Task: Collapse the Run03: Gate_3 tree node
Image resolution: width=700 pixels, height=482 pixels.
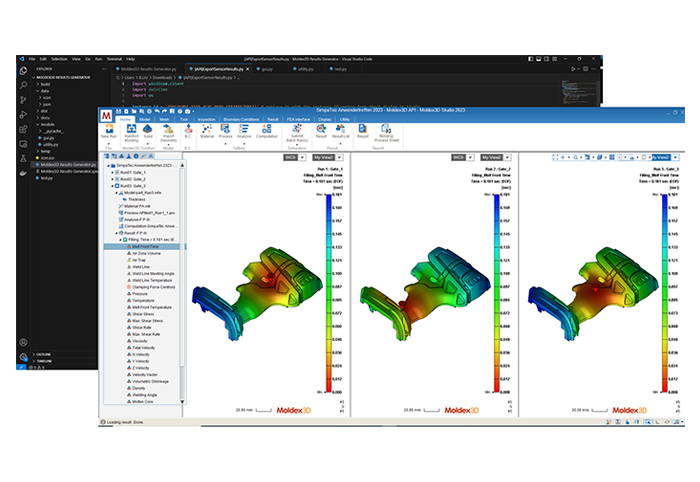Action: (x=112, y=186)
